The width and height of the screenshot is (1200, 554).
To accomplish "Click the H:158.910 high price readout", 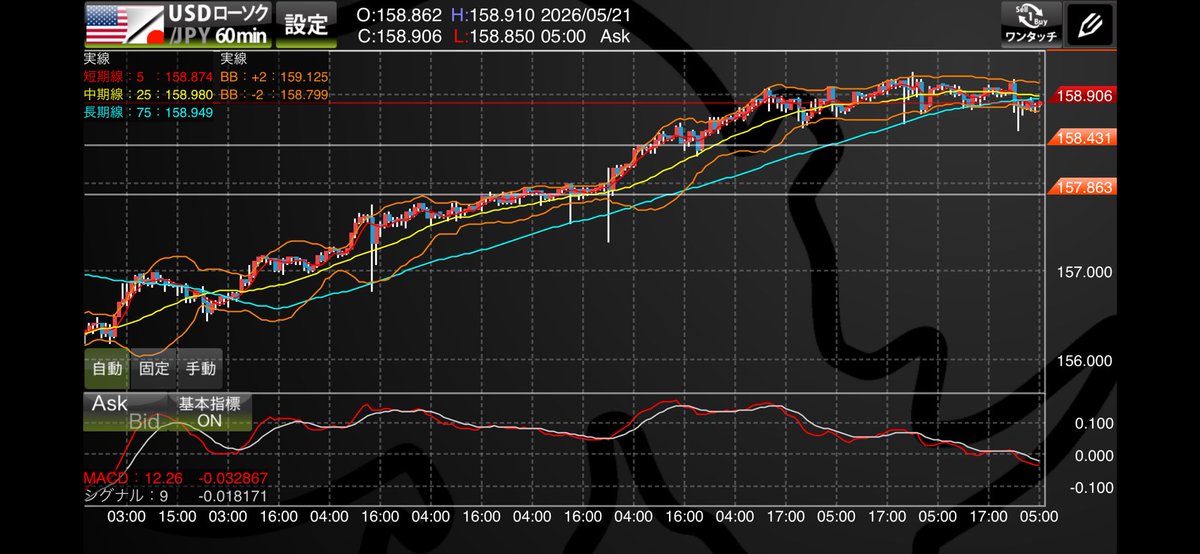I will point(493,16).
